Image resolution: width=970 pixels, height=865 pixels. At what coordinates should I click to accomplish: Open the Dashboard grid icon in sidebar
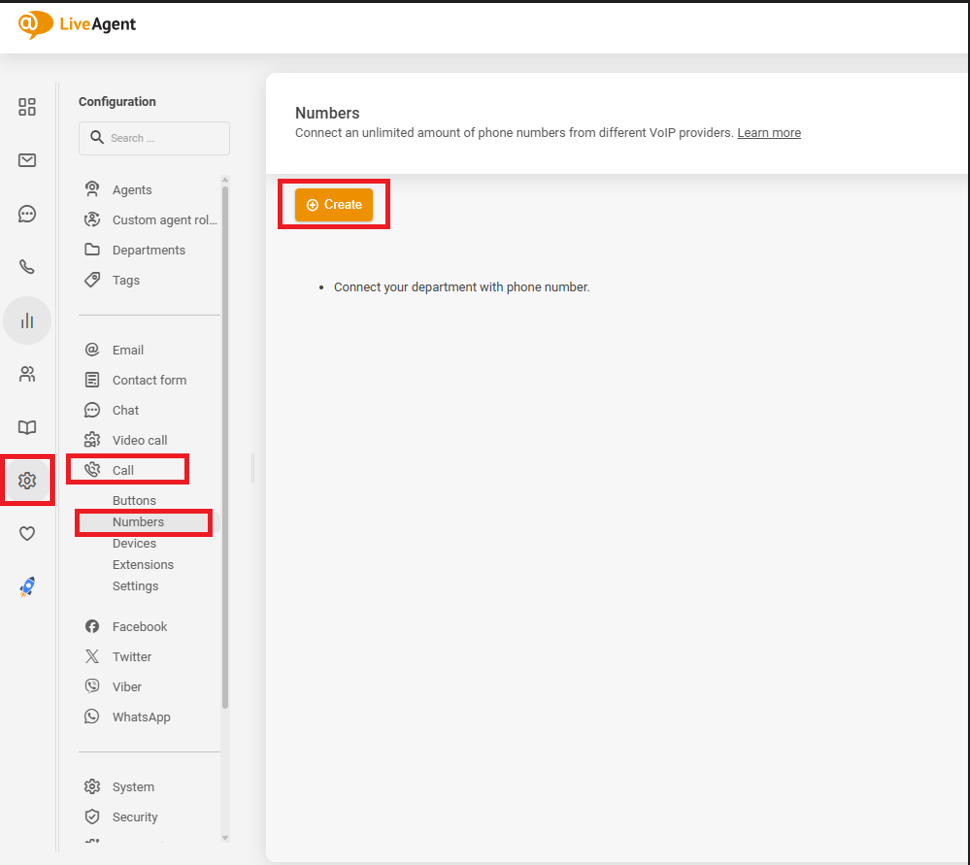pyautogui.click(x=27, y=107)
